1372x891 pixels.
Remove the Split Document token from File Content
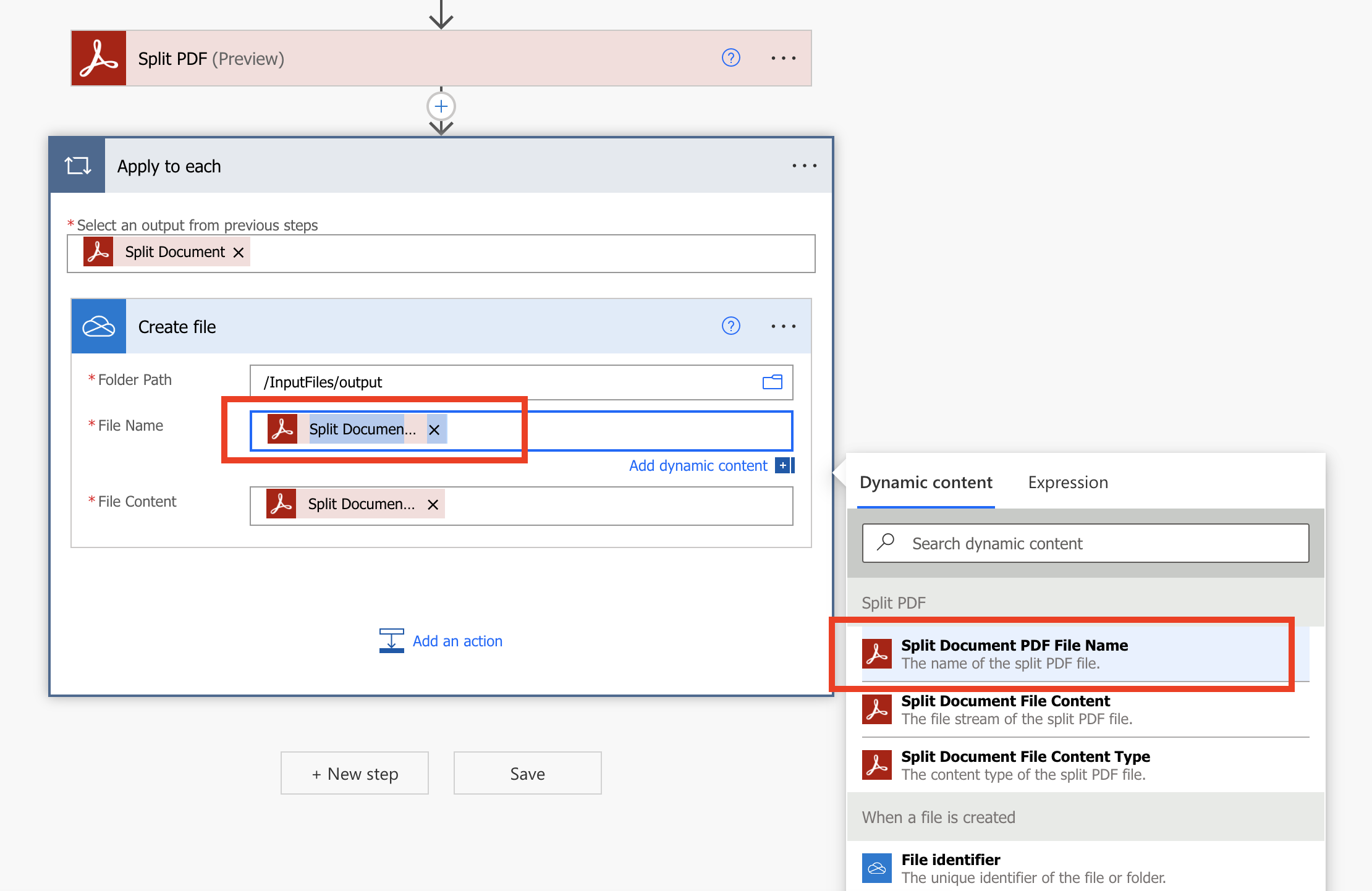(432, 504)
